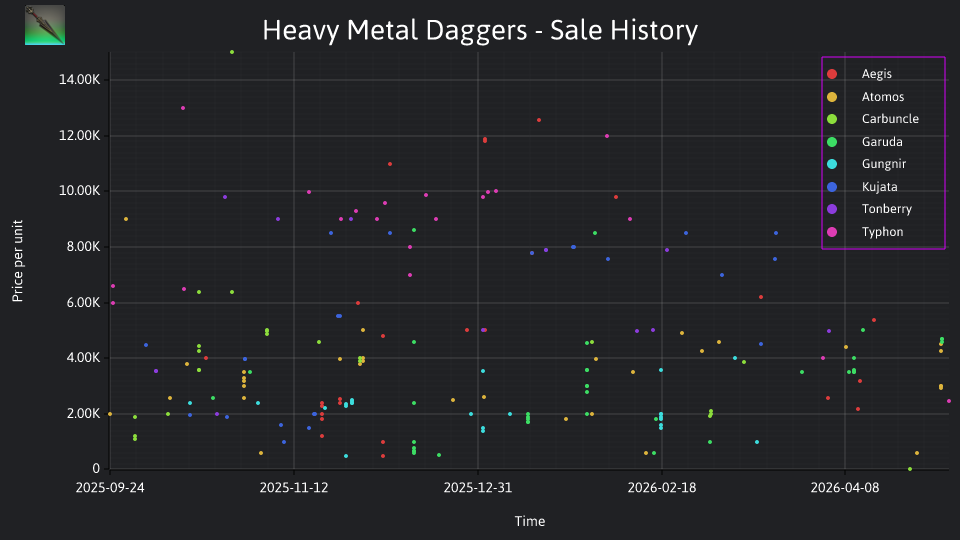
Task: Click the Time axis title
Action: tap(530, 522)
